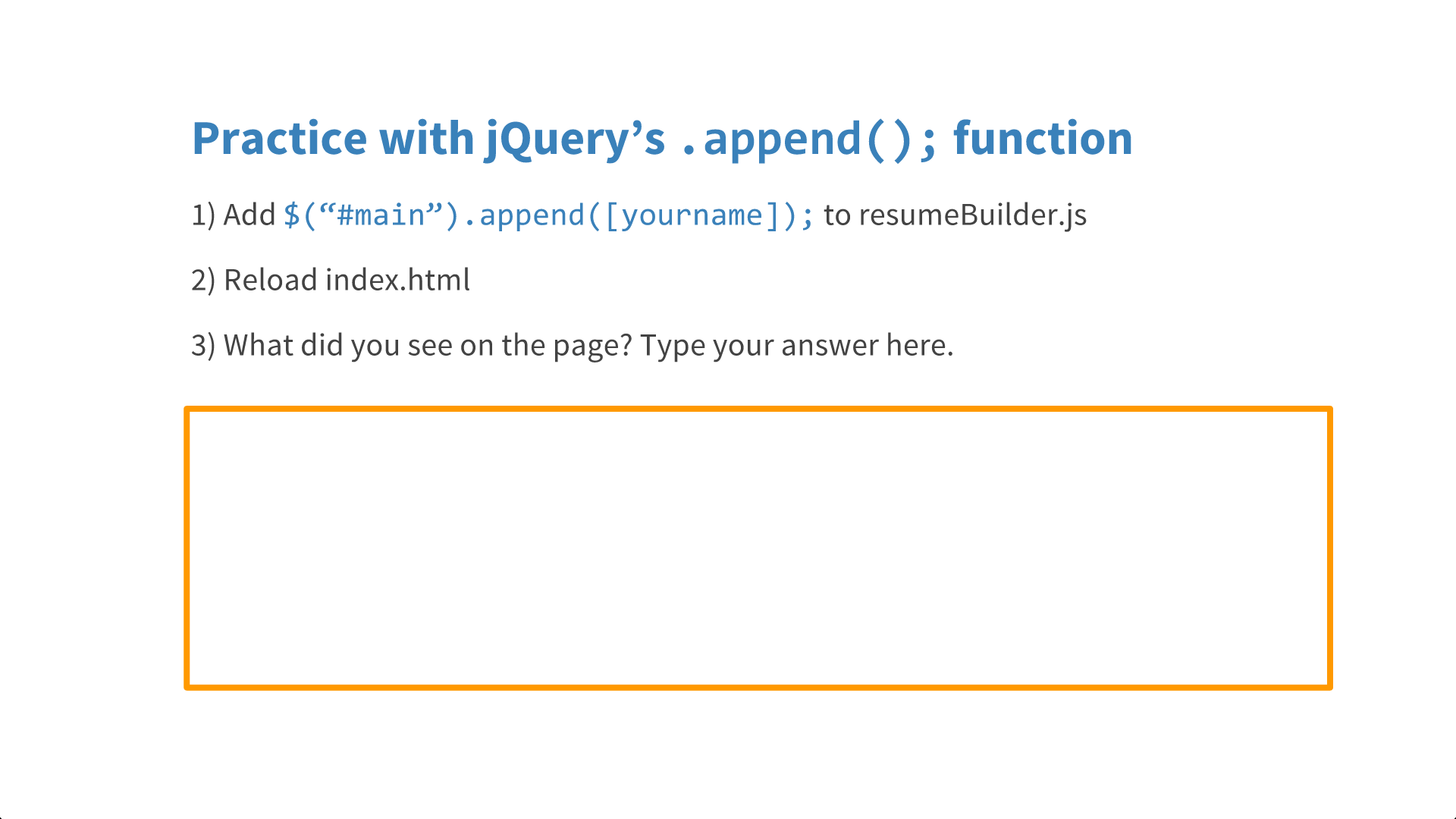Select the "1)" step number
Image resolution: width=1456 pixels, height=819 pixels.
point(203,215)
